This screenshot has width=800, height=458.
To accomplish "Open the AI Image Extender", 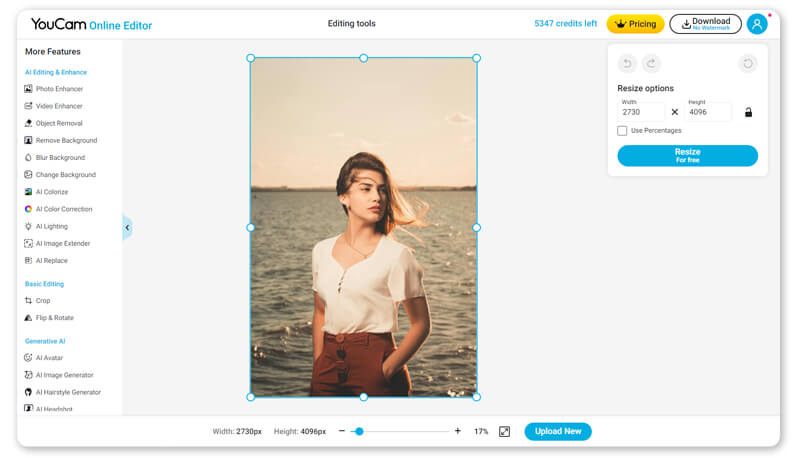I will click(x=57, y=243).
